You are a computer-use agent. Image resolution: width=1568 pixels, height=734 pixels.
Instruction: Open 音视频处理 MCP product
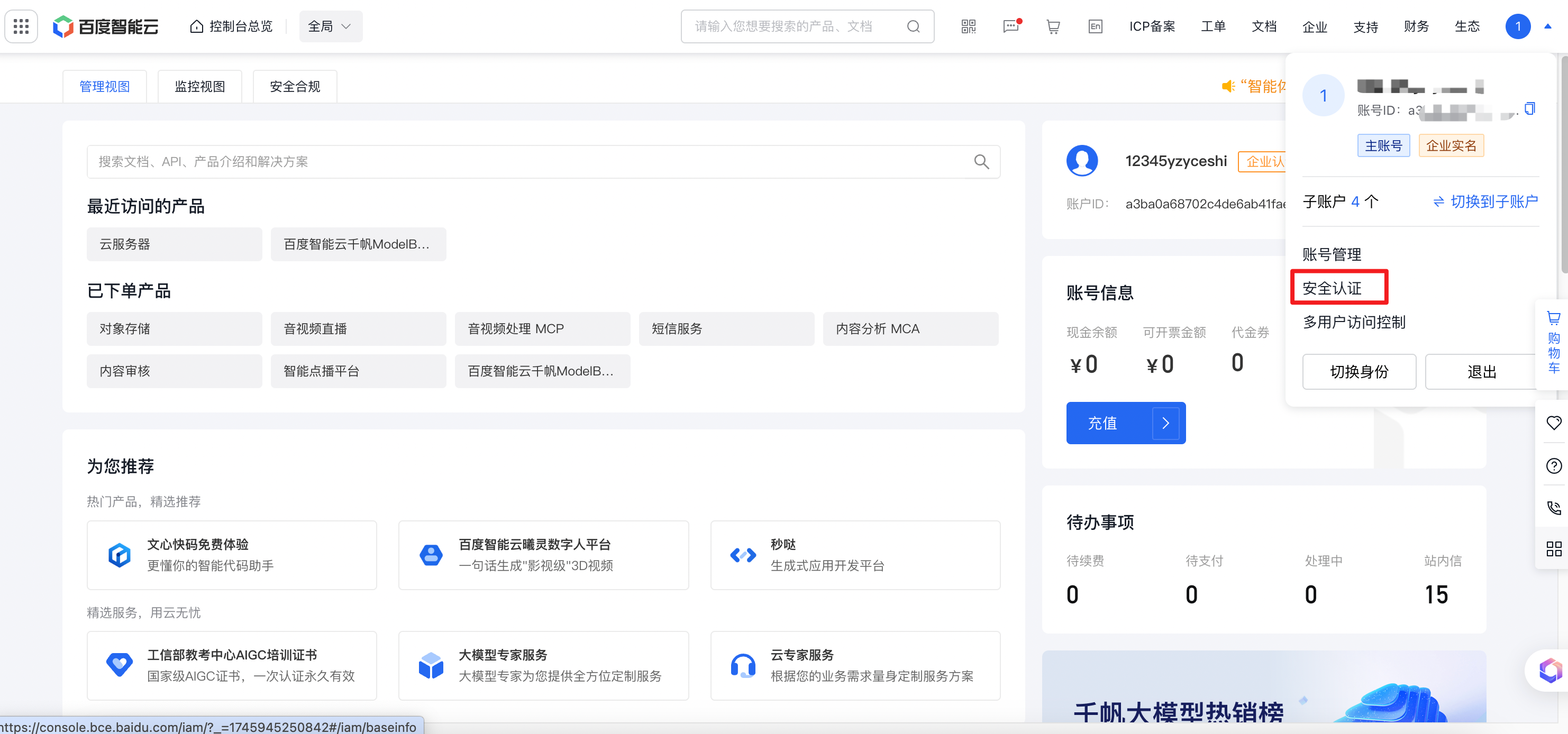[542, 328]
